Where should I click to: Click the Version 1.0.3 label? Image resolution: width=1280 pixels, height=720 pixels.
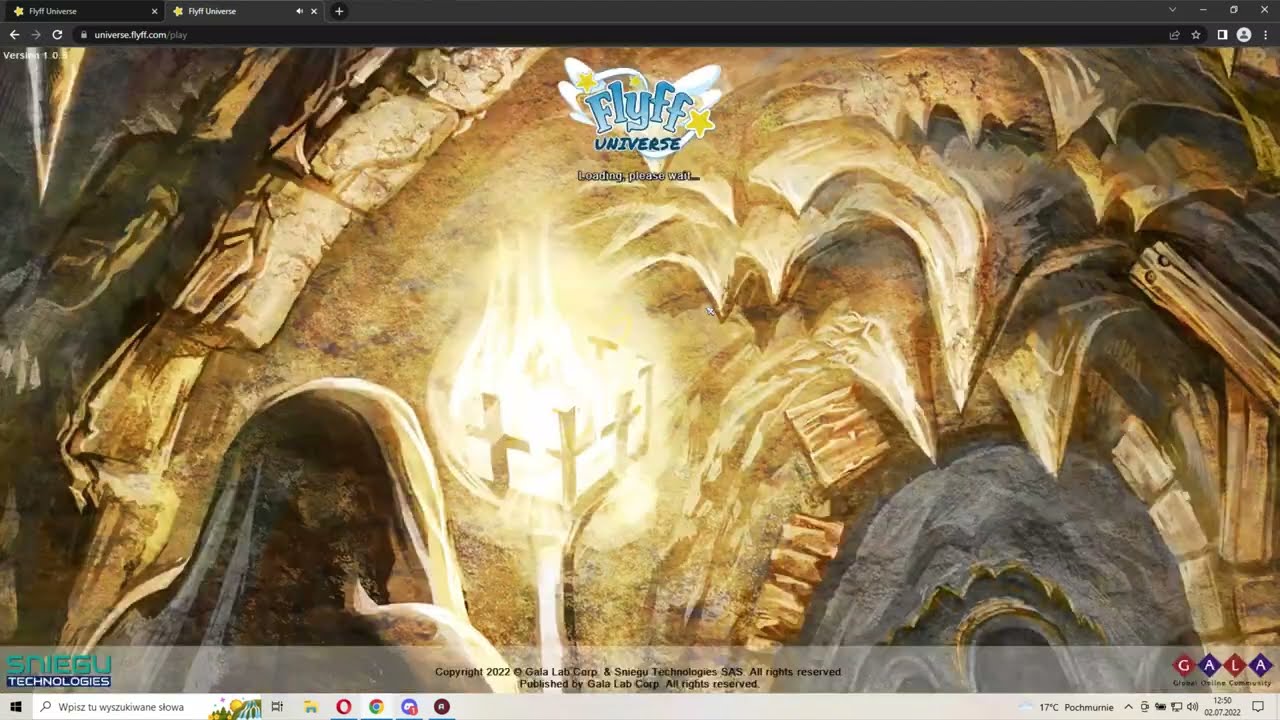coord(35,55)
